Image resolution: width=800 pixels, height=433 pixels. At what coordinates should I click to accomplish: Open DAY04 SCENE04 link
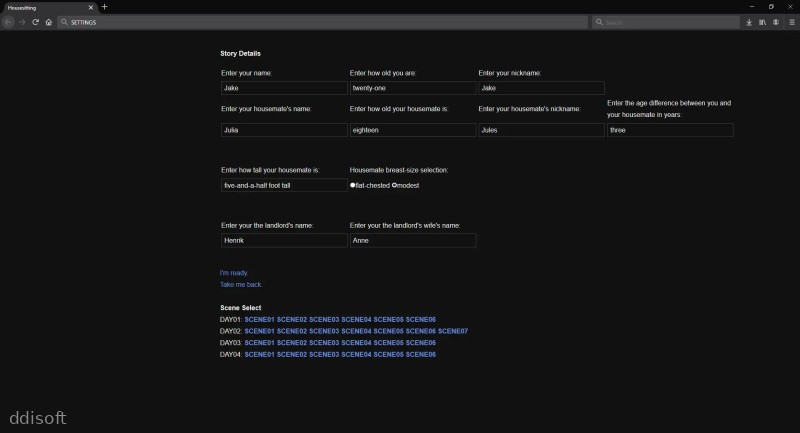click(356, 354)
